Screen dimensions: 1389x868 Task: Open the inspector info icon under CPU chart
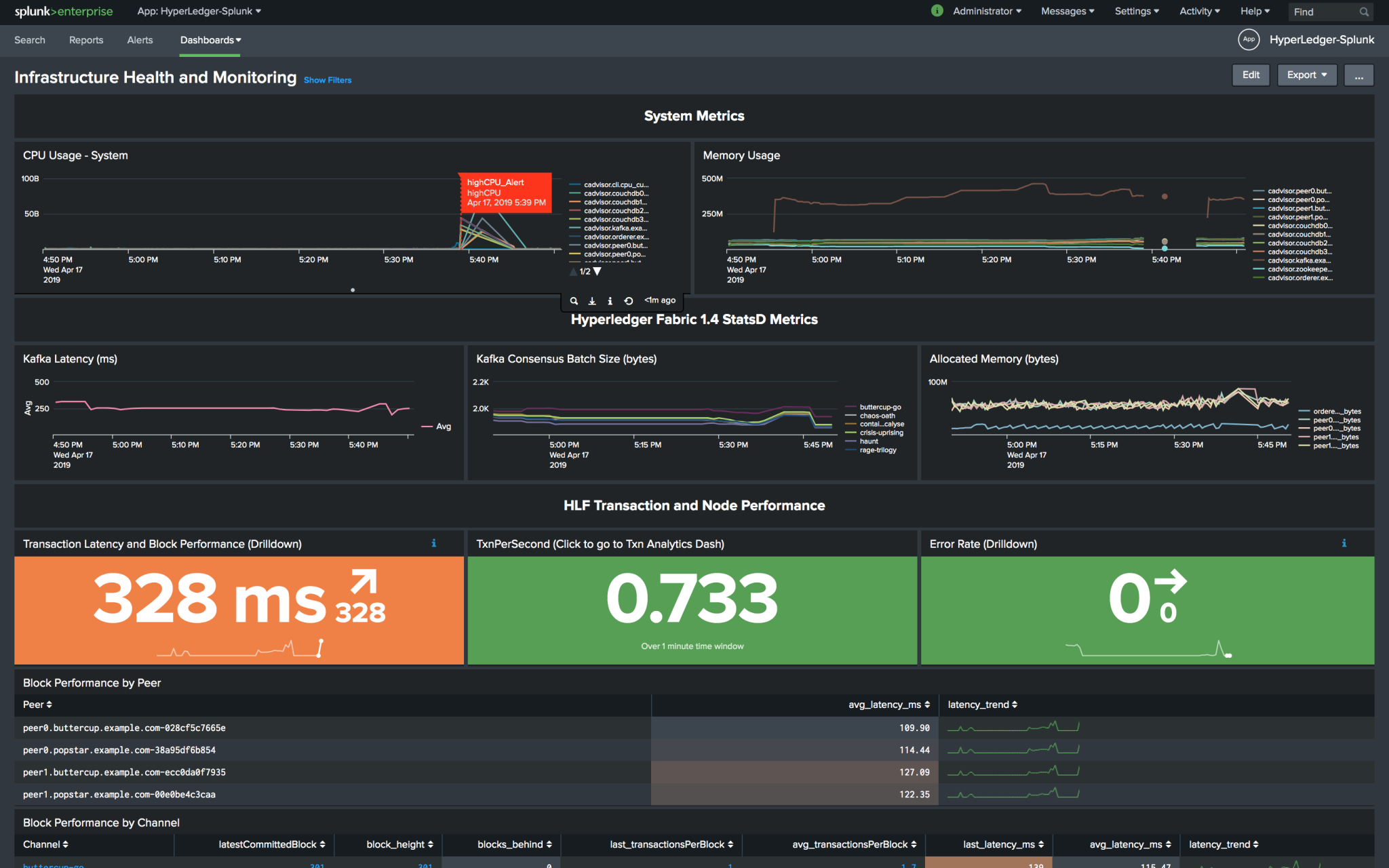click(610, 300)
